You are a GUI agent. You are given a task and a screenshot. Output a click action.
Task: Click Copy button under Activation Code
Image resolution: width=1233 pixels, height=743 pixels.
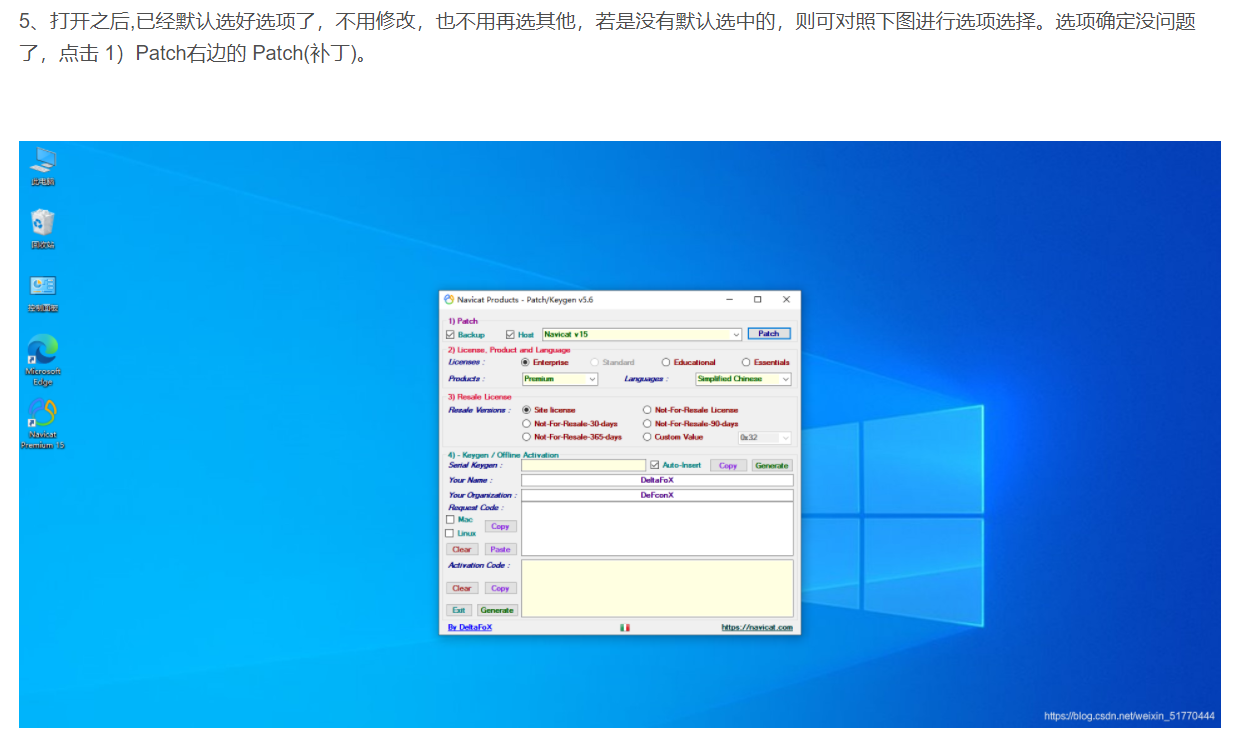[x=501, y=588]
